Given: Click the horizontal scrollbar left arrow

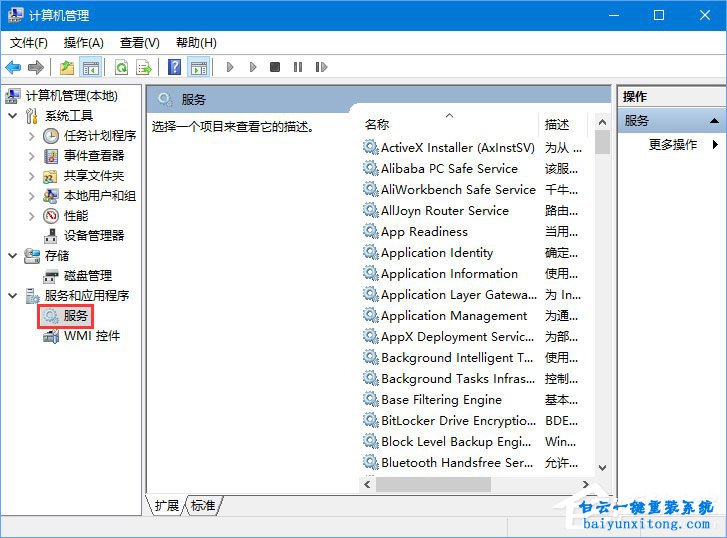Looking at the screenshot, I should [x=368, y=484].
